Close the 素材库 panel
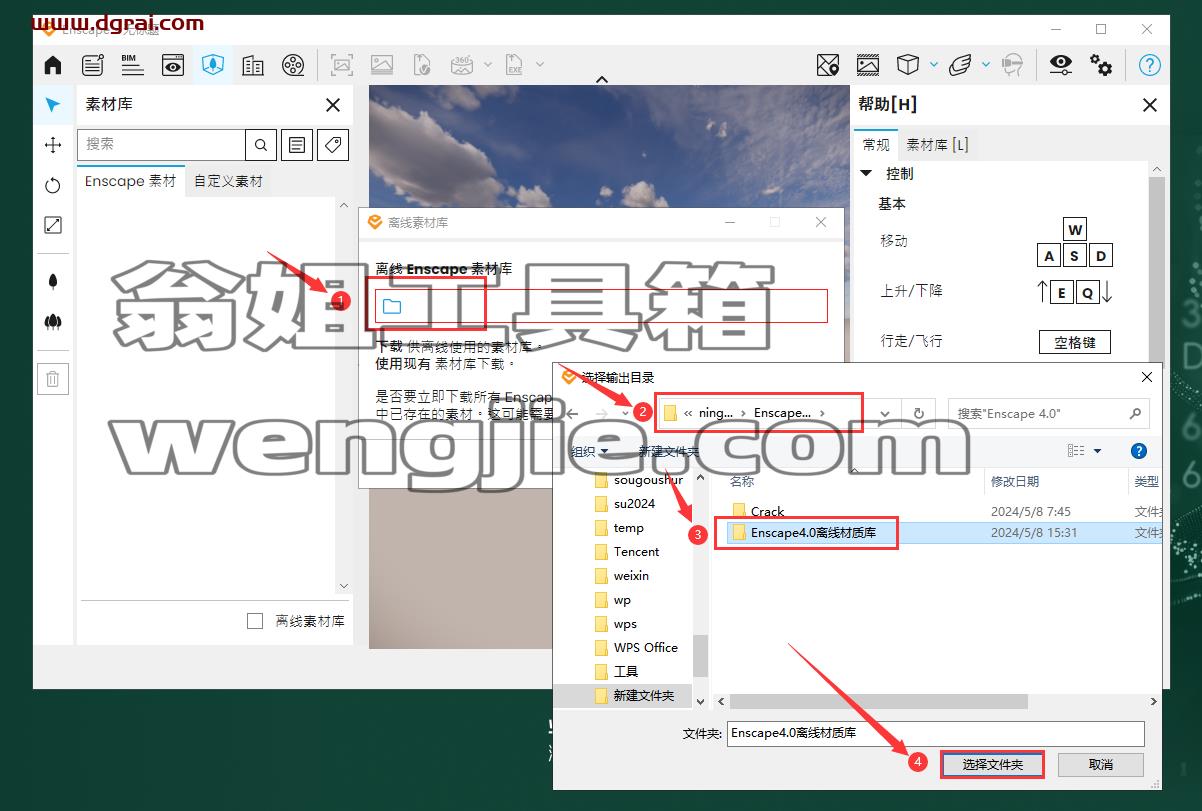This screenshot has width=1202, height=811. point(333,105)
